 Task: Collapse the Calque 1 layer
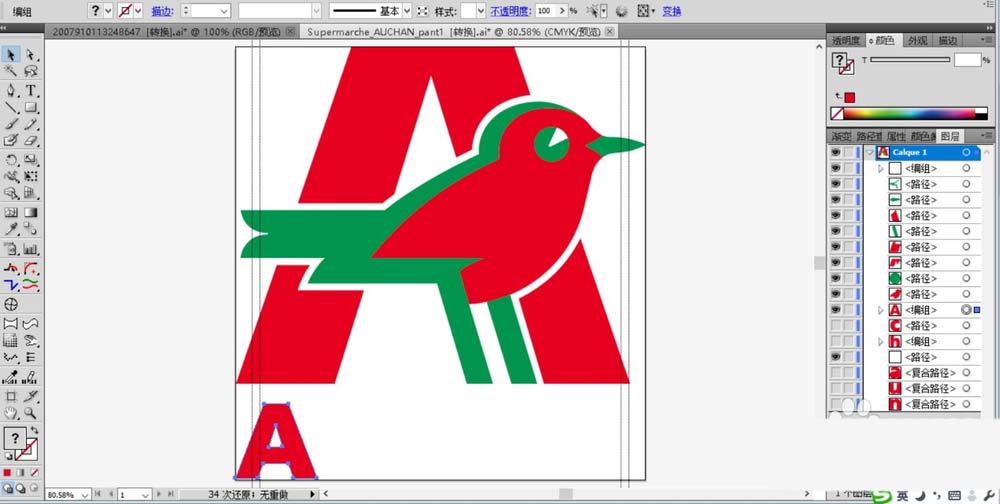coord(869,152)
